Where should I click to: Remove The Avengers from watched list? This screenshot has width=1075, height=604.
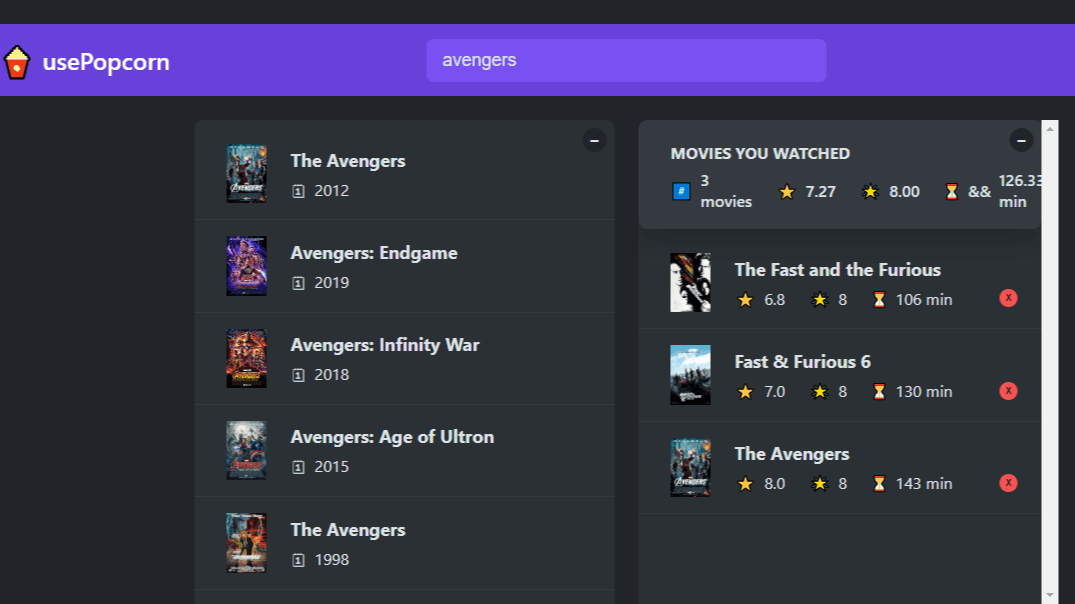1008,483
